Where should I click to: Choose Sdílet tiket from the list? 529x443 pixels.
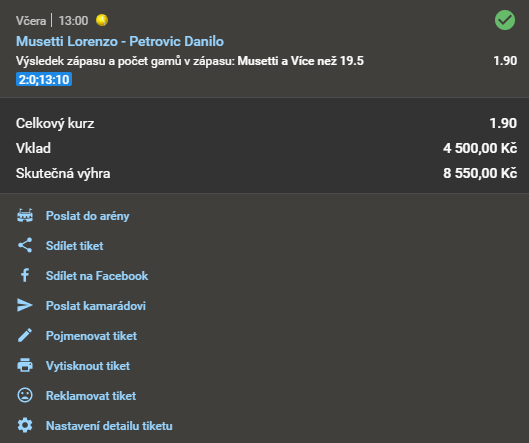click(x=75, y=246)
